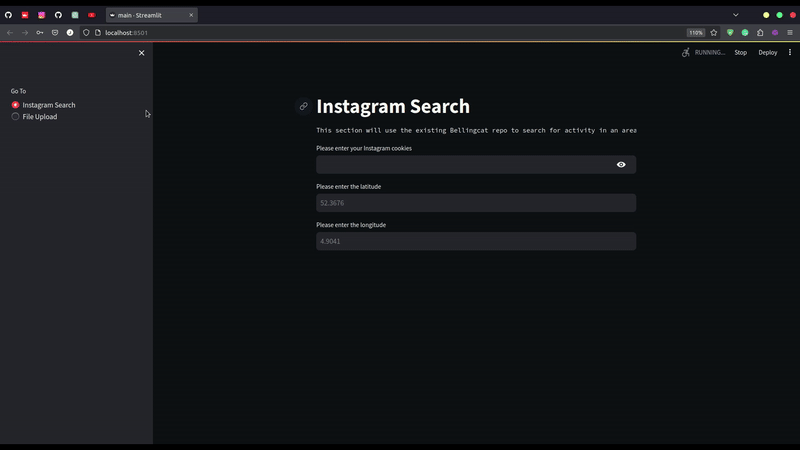Click the Bellingcat repo description text
Viewport: 800px width, 450px height.
coord(476,131)
